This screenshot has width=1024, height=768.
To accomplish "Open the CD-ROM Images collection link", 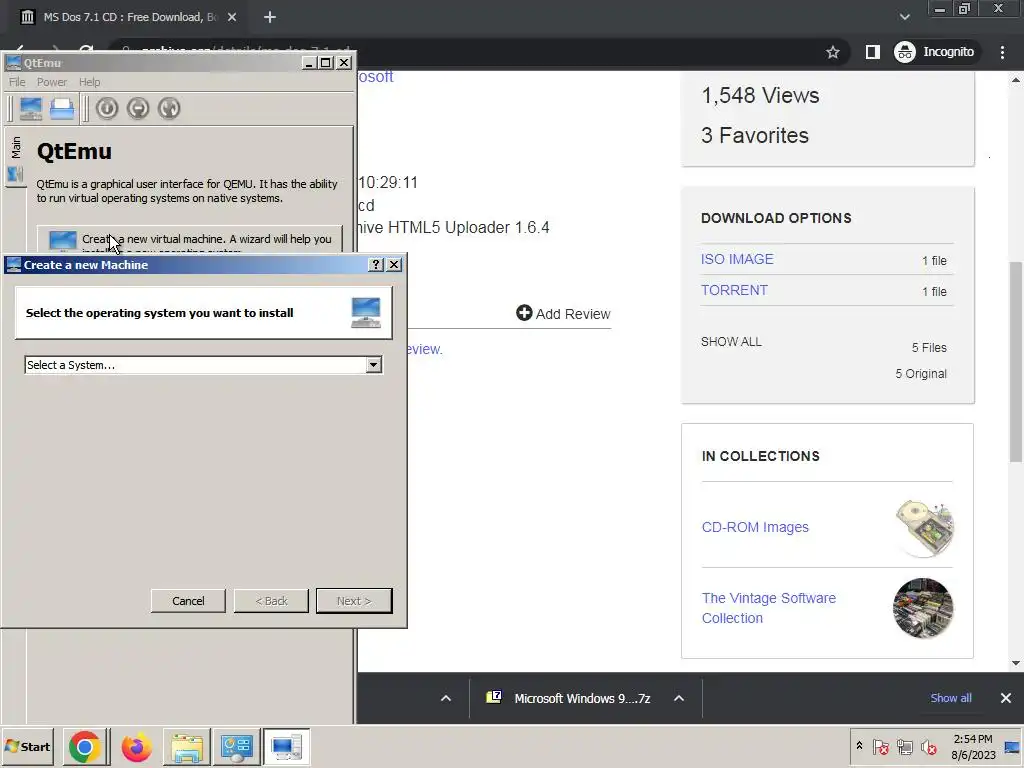I will coord(755,527).
